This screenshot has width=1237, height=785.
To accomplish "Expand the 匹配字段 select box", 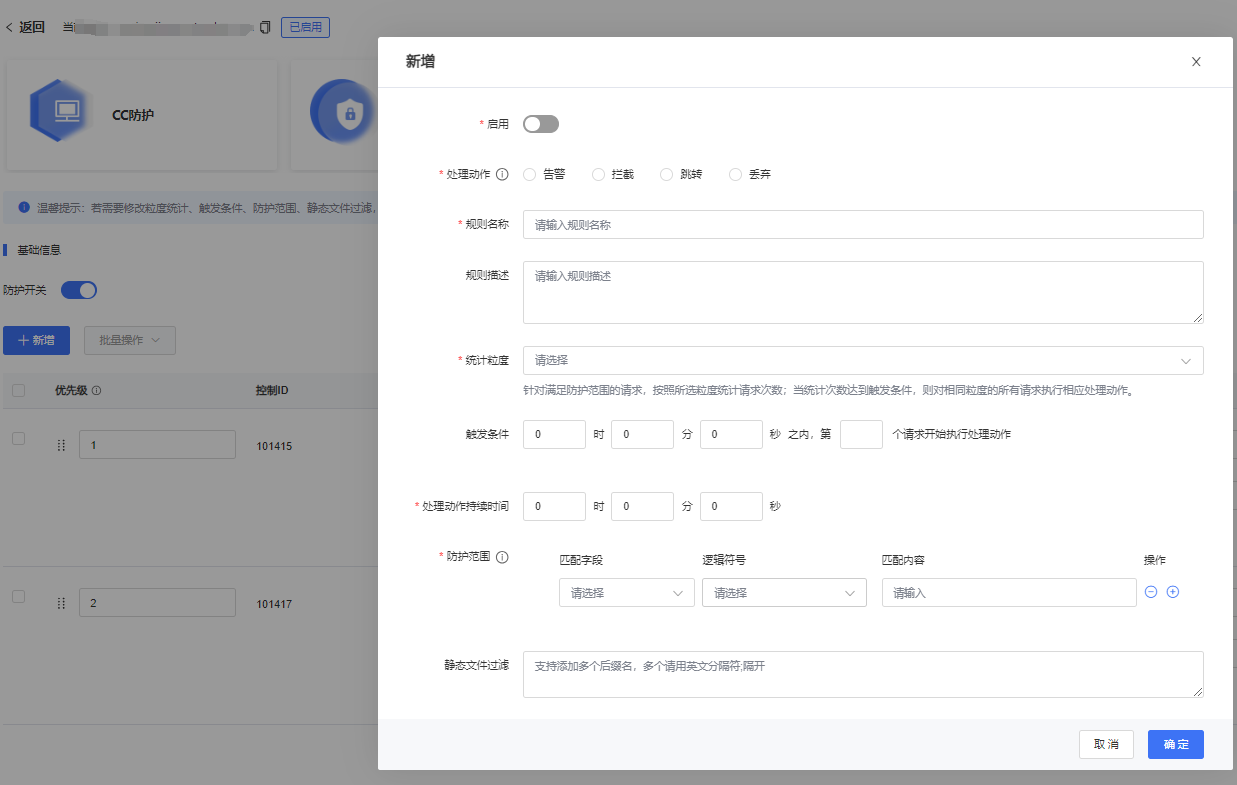I will click(x=626, y=593).
